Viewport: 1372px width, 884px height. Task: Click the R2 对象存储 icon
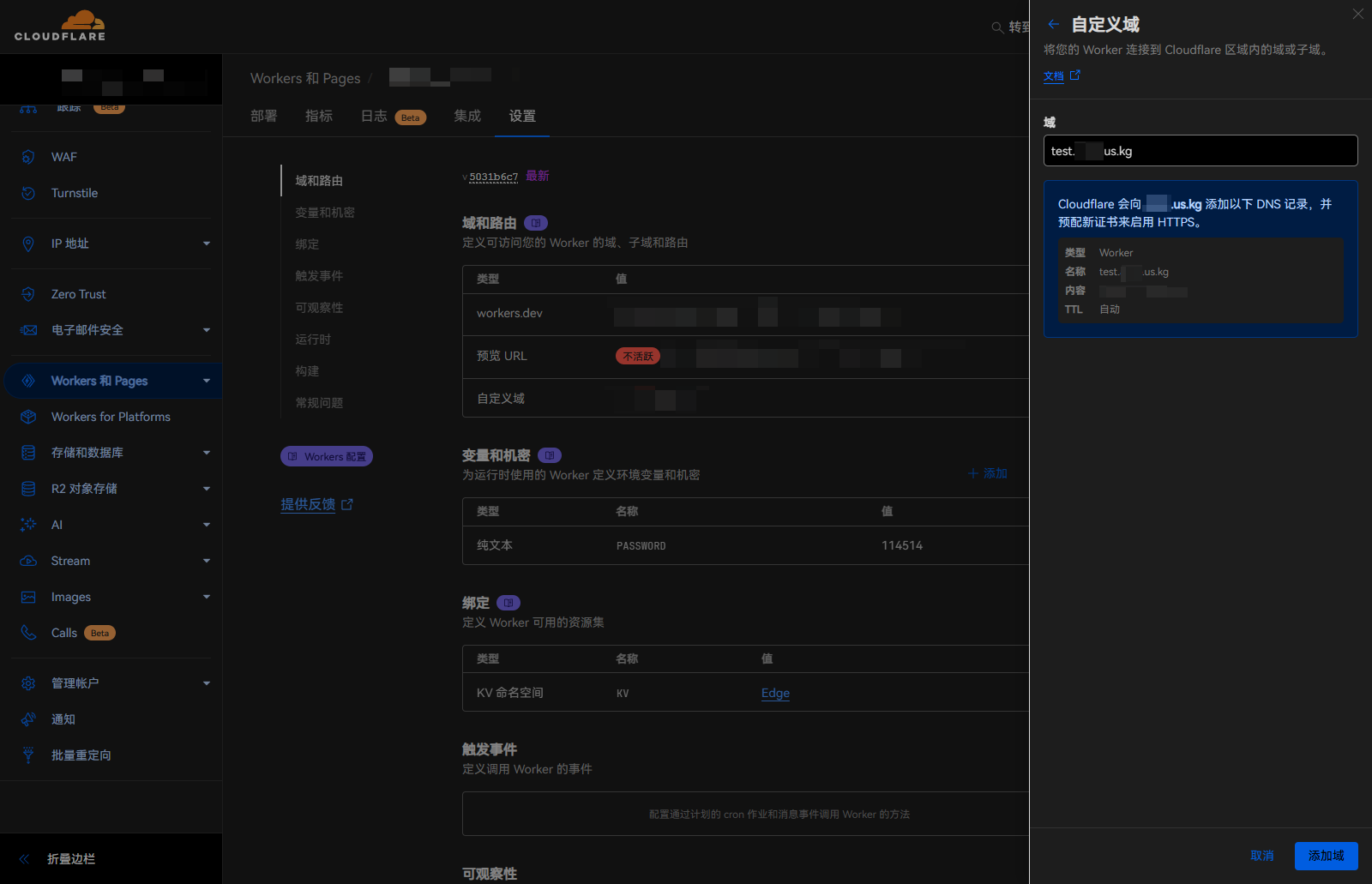point(28,488)
